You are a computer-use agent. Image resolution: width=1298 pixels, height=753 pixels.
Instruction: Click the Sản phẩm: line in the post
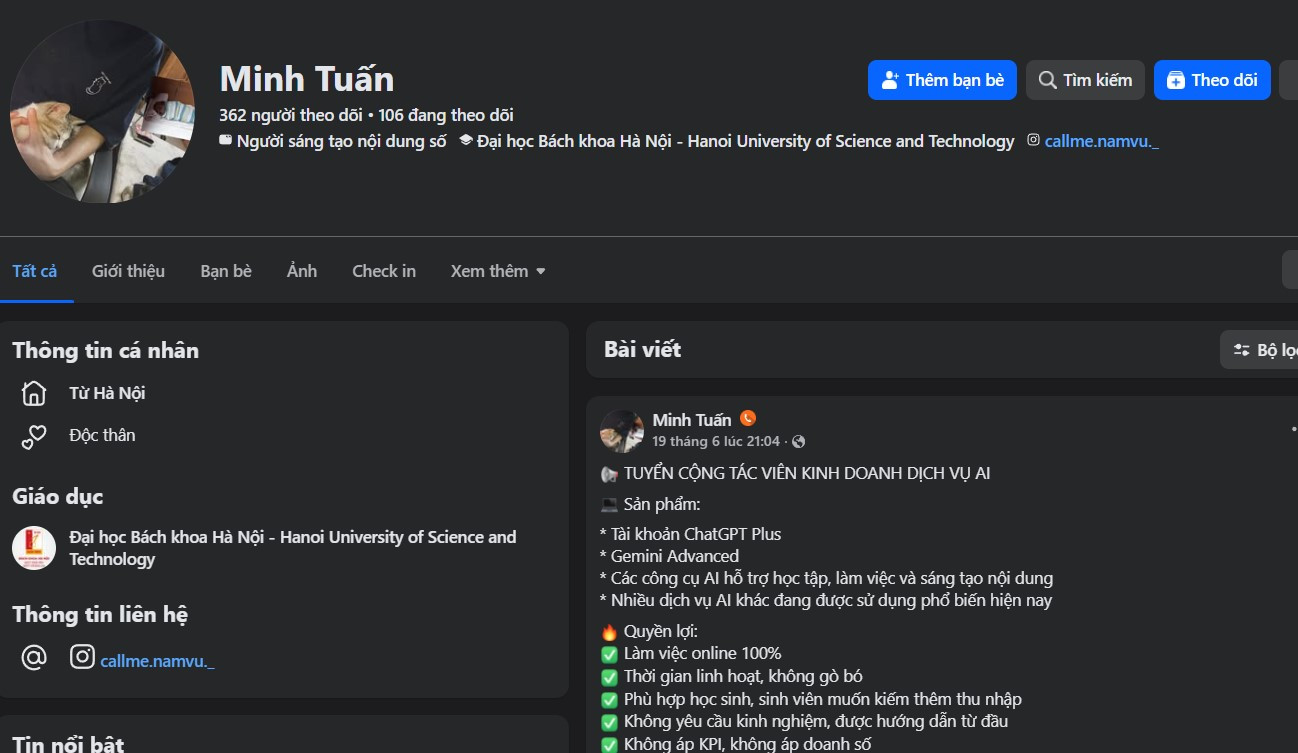(662, 504)
